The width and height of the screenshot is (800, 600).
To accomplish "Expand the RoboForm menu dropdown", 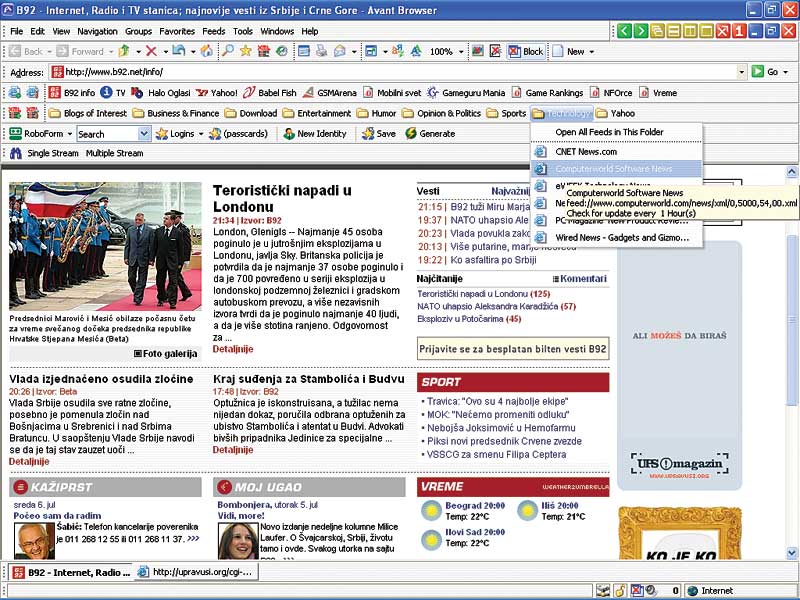I will [x=69, y=134].
